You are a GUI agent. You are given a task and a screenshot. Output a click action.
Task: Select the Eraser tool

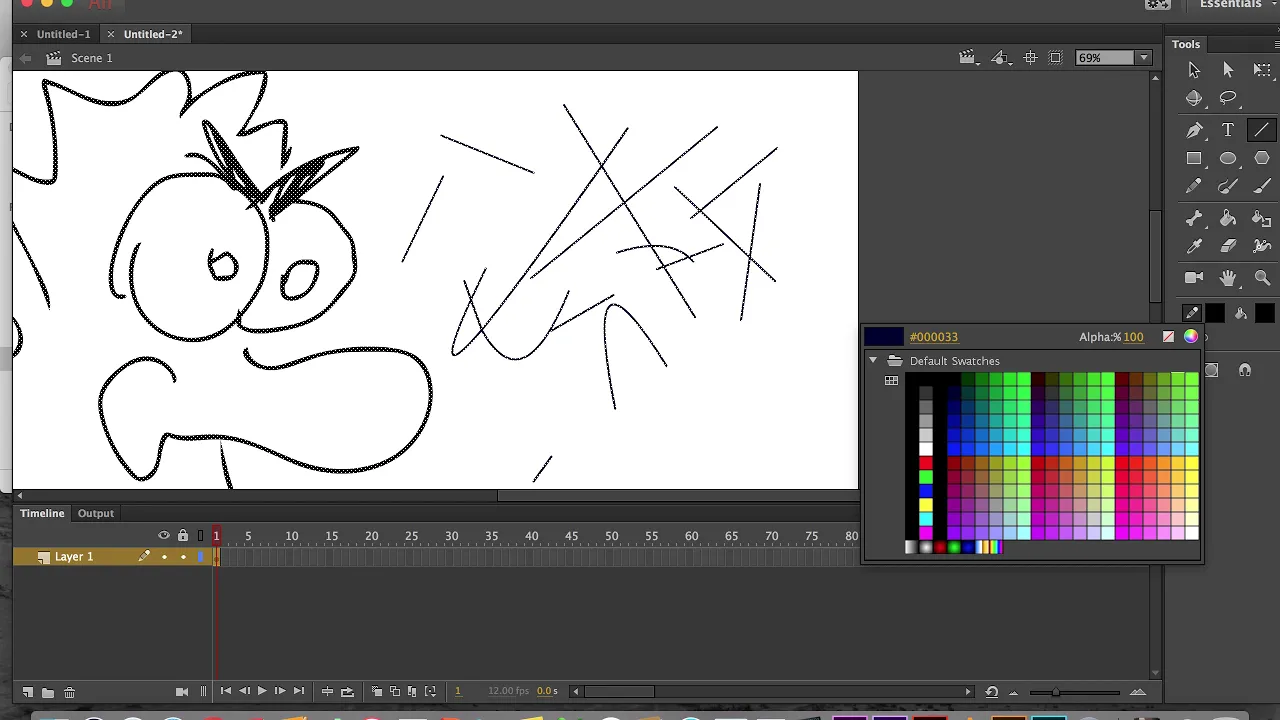1228,246
